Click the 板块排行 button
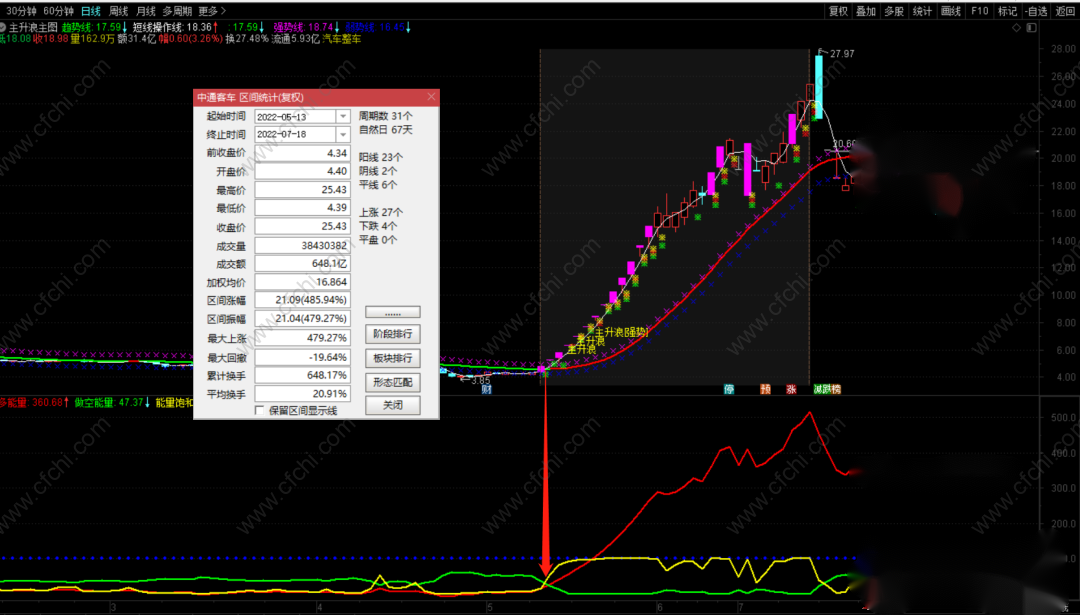This screenshot has width=1080, height=615. [x=393, y=358]
